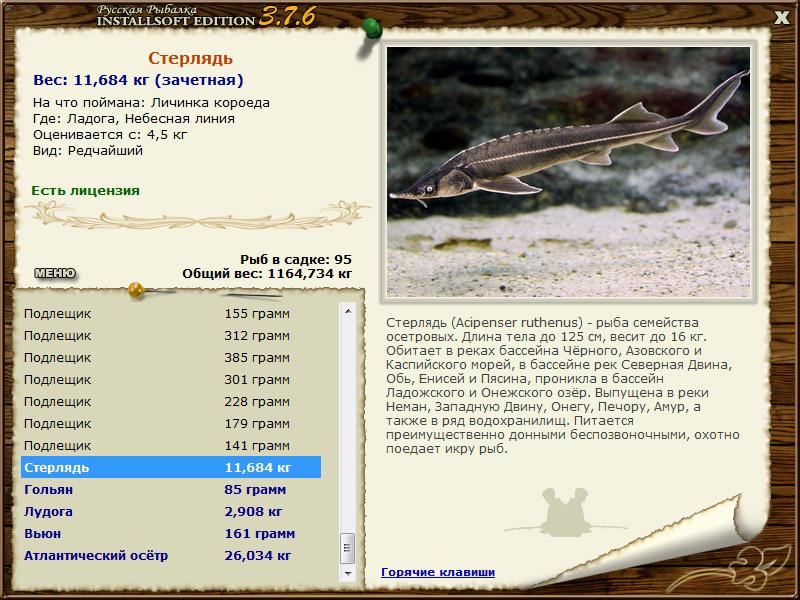Click the Есть лицензия label
The width and height of the screenshot is (800, 600).
(x=85, y=190)
